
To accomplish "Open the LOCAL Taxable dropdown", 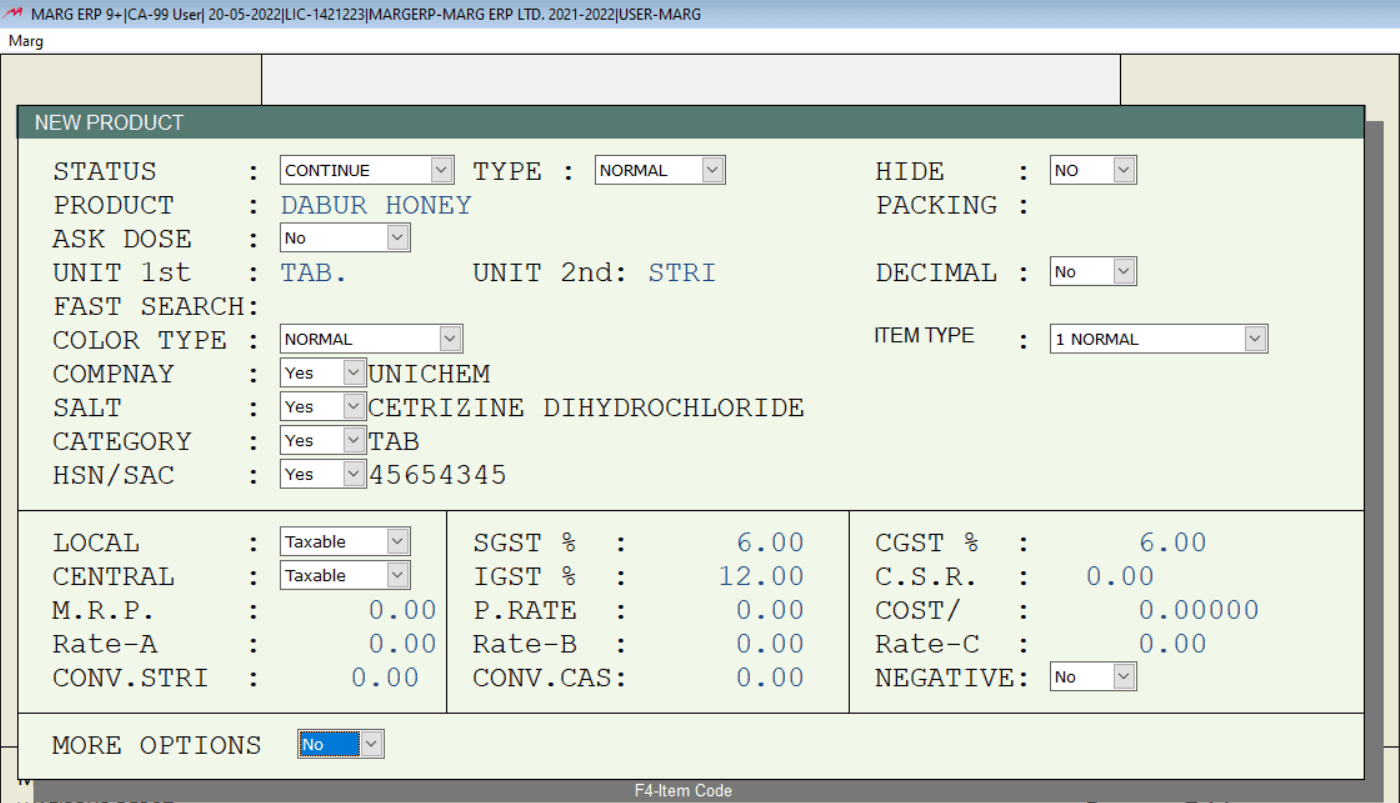I will click(345, 542).
